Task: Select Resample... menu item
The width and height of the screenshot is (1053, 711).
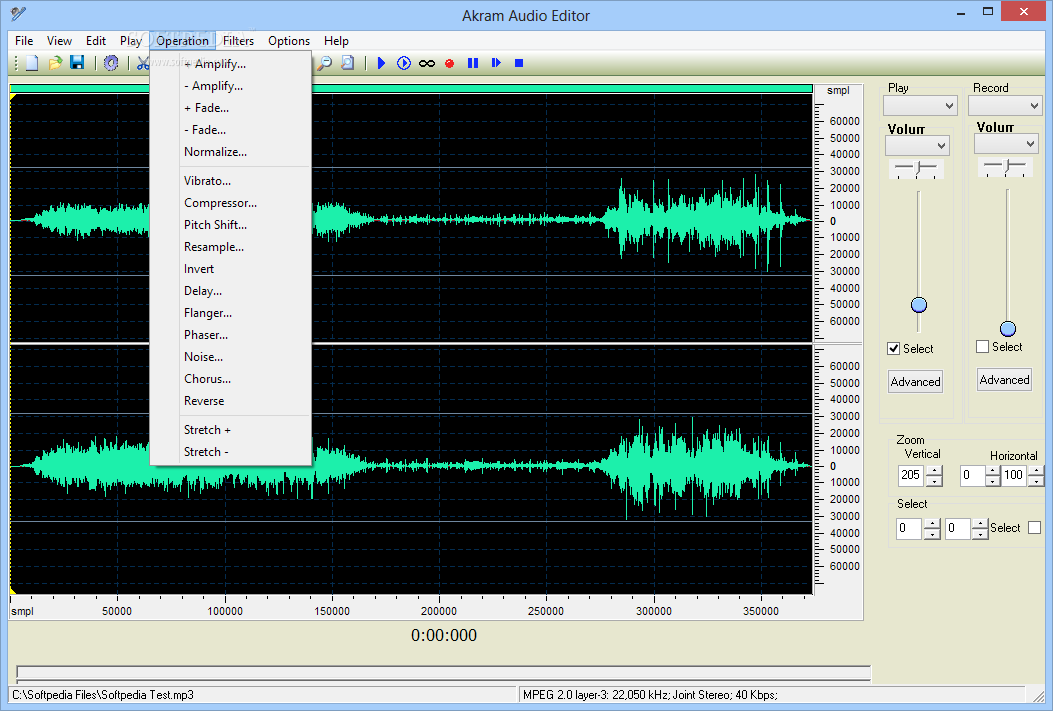Action: (230, 247)
